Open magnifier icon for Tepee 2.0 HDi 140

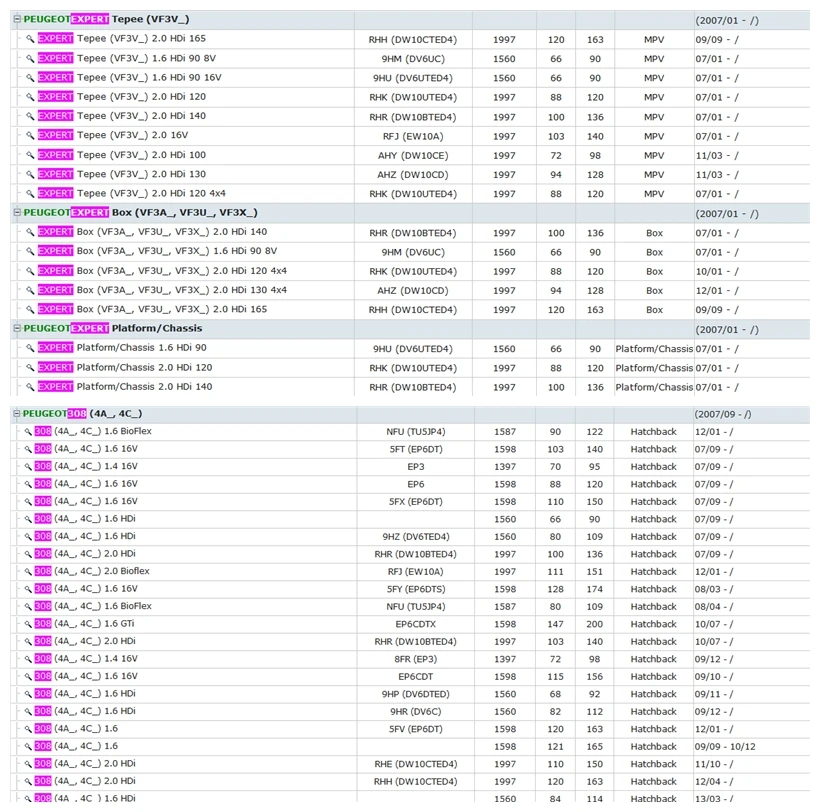point(30,116)
